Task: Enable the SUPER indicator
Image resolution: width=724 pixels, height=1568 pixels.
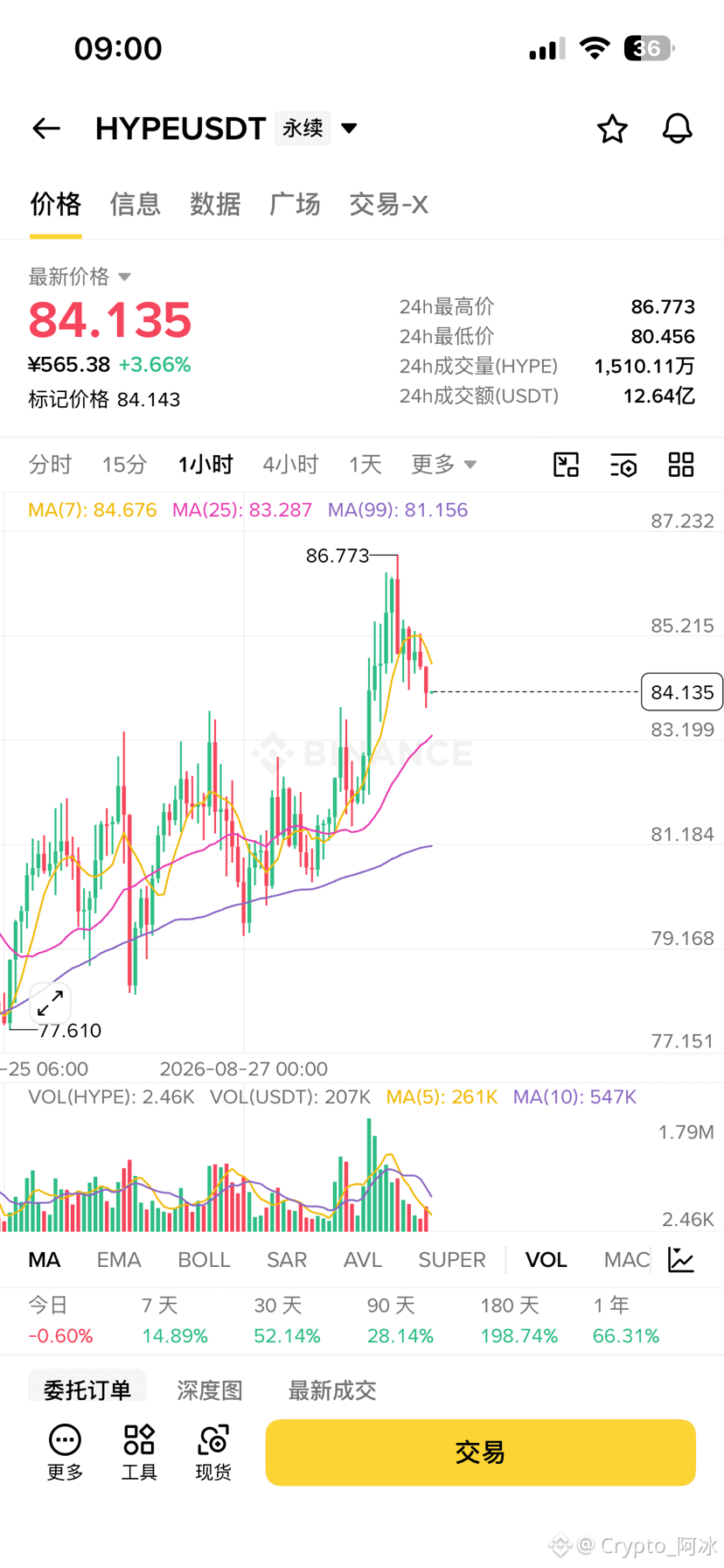Action: [452, 1260]
